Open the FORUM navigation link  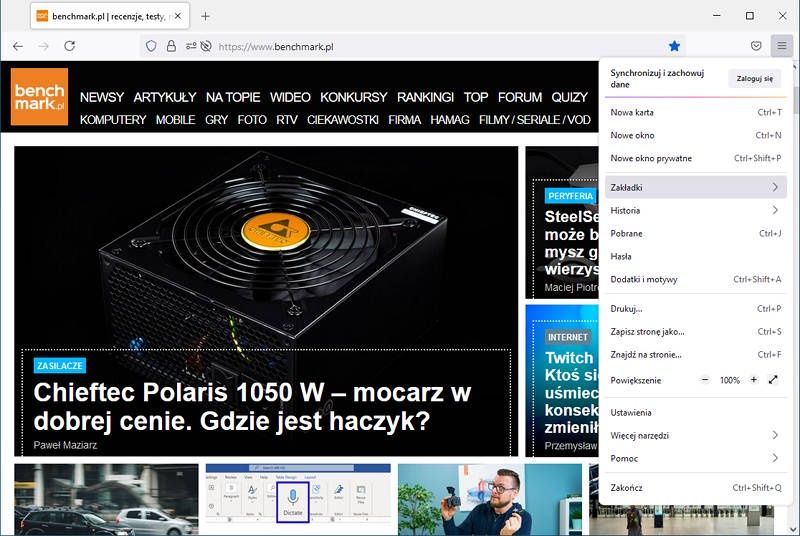pos(520,97)
